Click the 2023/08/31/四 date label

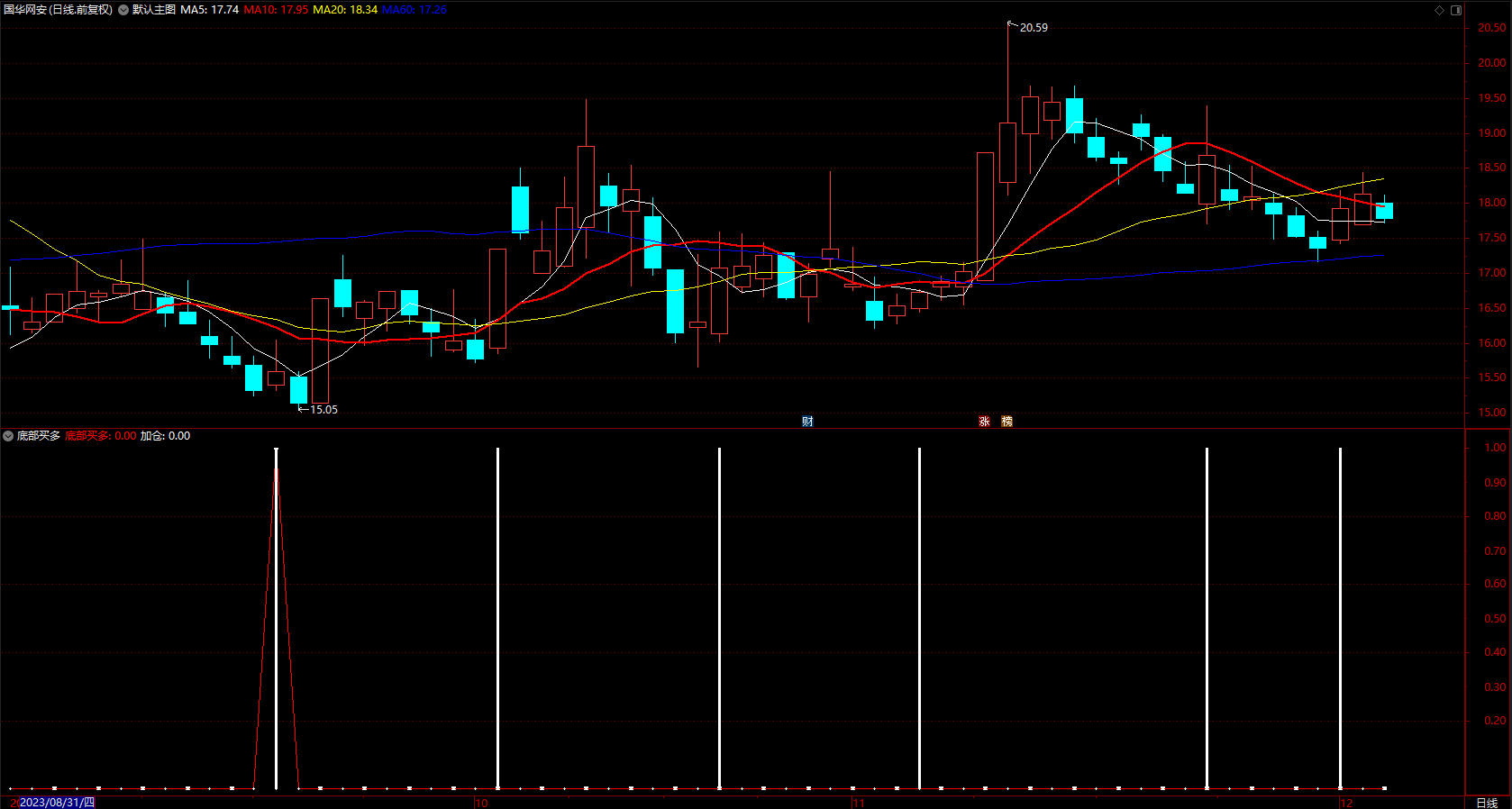tap(57, 802)
